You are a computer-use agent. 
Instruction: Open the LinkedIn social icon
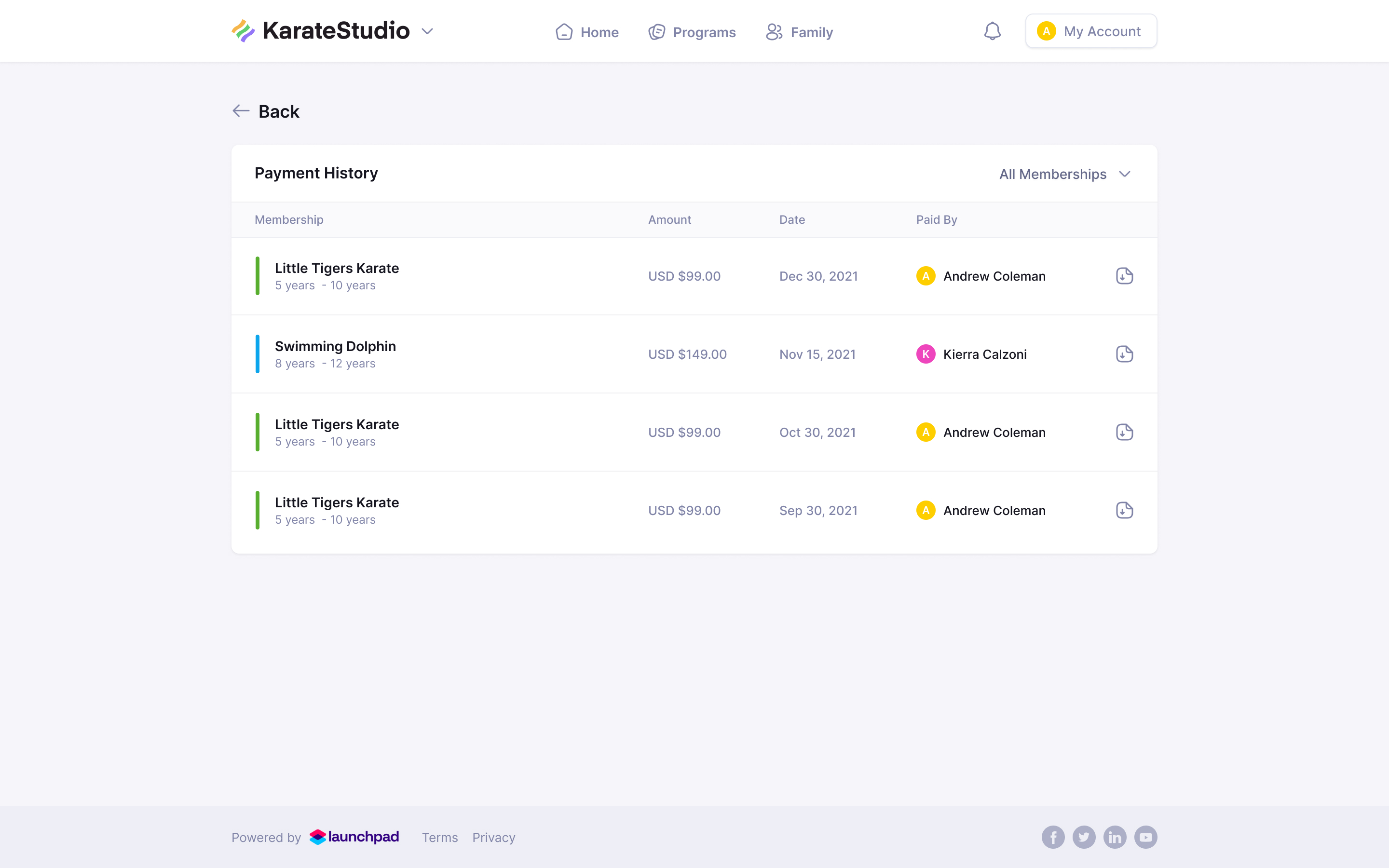click(1115, 837)
